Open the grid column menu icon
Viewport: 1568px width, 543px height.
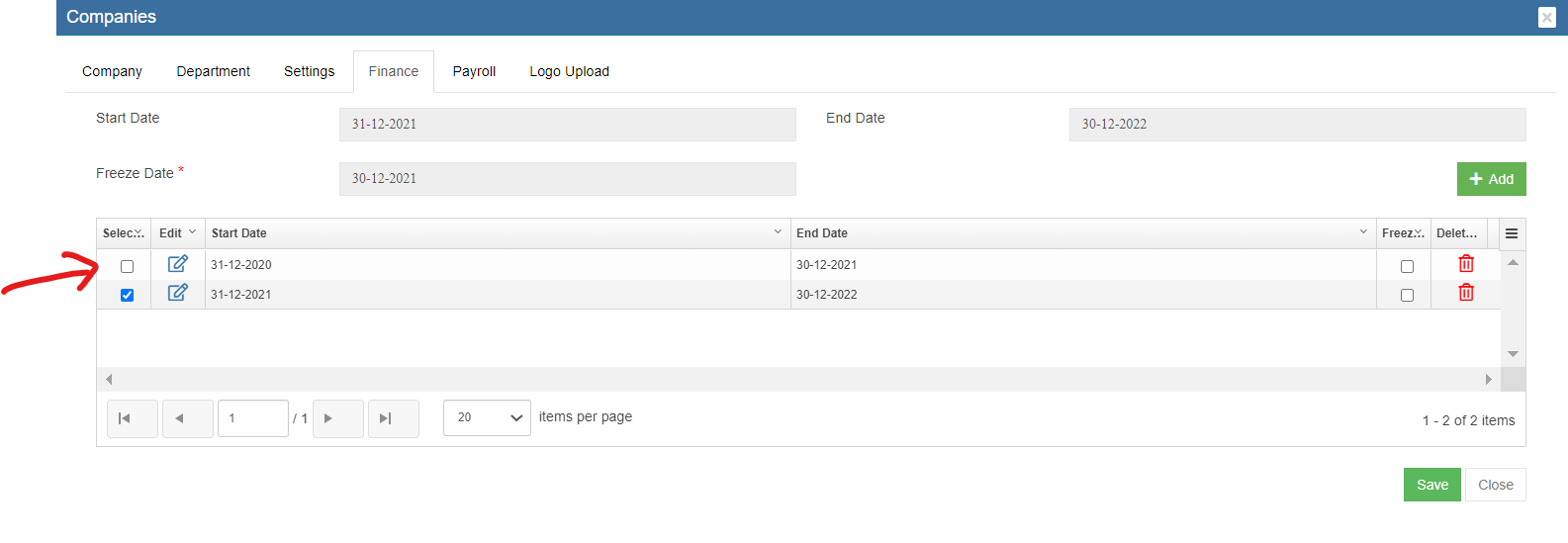(x=1512, y=233)
